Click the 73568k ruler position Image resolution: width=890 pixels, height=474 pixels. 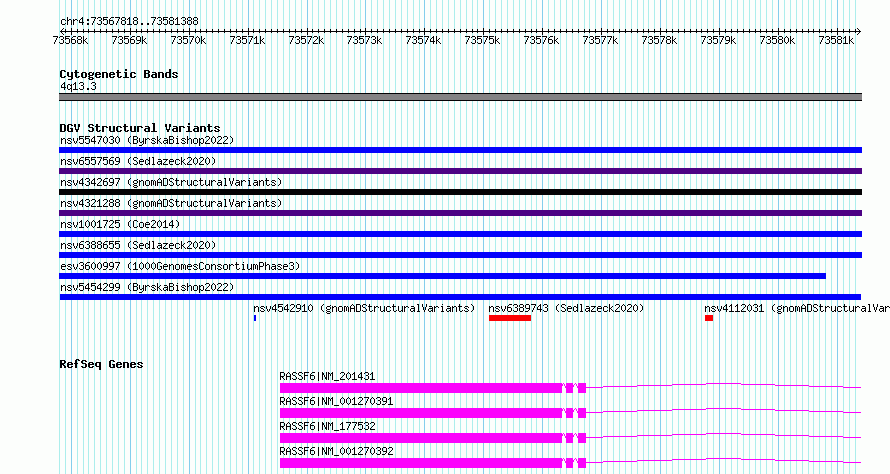70,40
